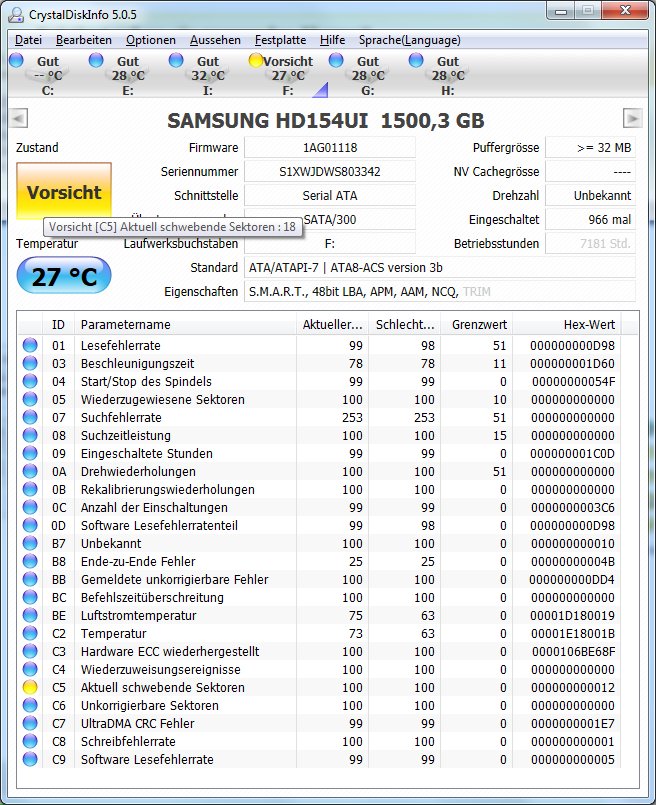Screen dimensions: 656x805
Task: Click status icon for Start/Stop des Spindels
Action: pos(30,381)
